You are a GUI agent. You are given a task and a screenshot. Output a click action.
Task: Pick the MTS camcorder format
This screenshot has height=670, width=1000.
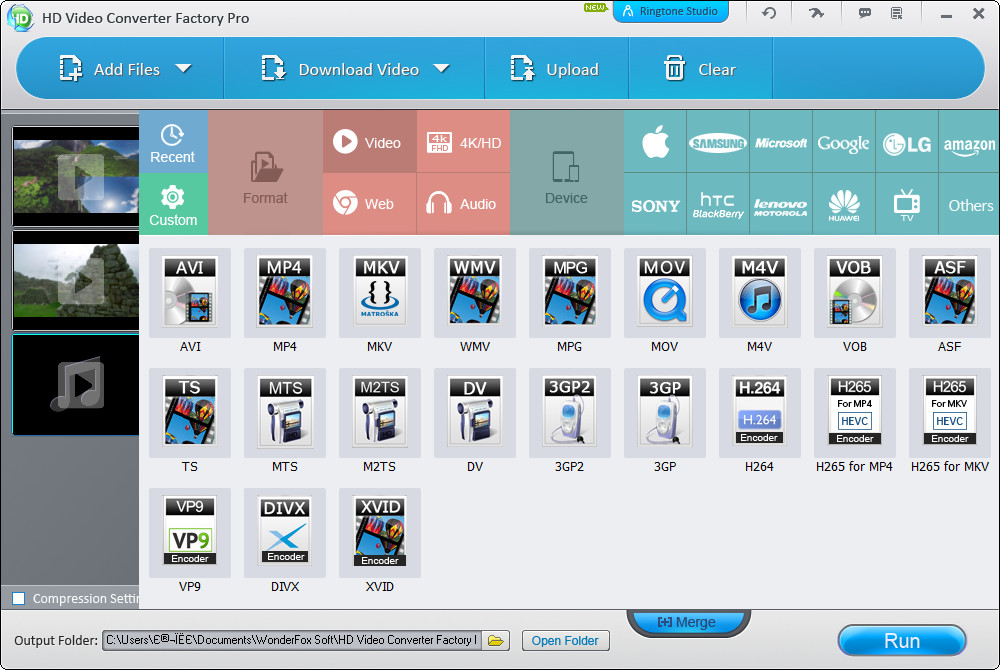284,412
